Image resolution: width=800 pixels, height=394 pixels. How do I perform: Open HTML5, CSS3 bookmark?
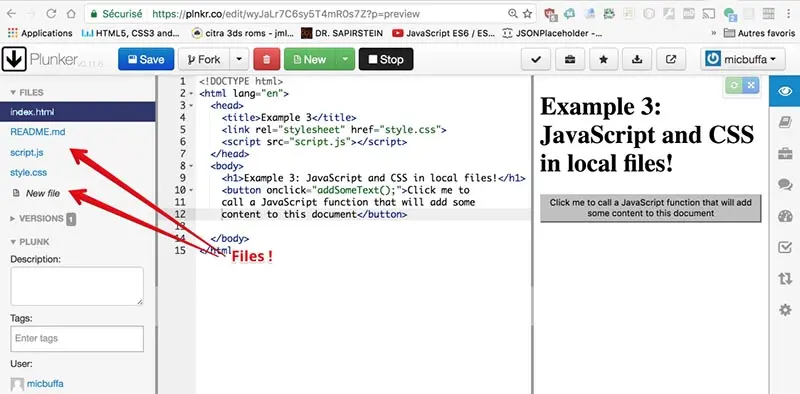tap(131, 33)
